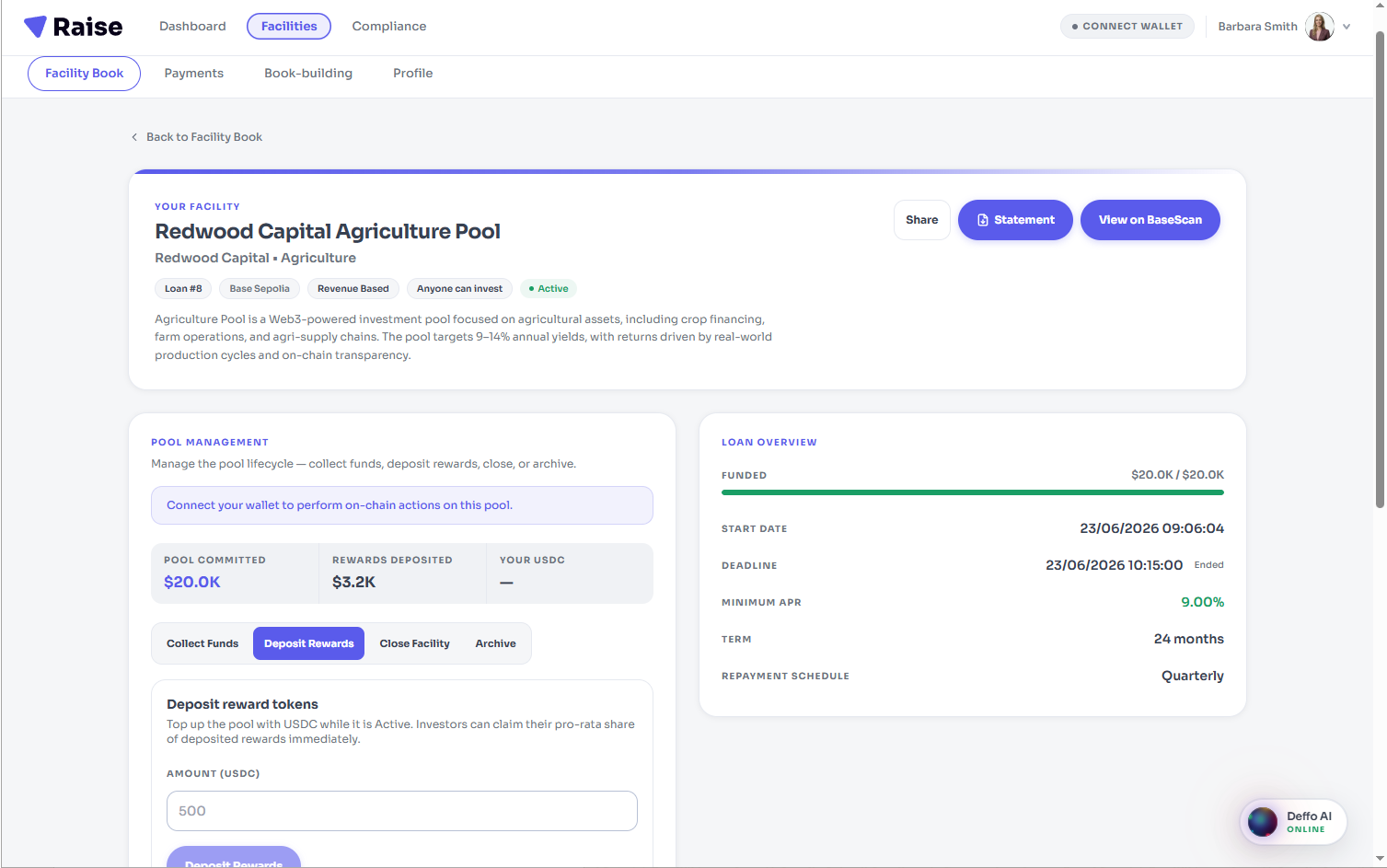Go to the Dashboard menu item
This screenshot has width=1387, height=868.
point(192,27)
